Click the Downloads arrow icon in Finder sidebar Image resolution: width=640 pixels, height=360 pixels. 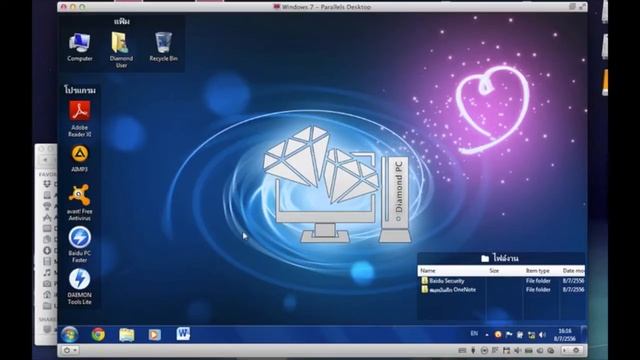click(x=47, y=250)
